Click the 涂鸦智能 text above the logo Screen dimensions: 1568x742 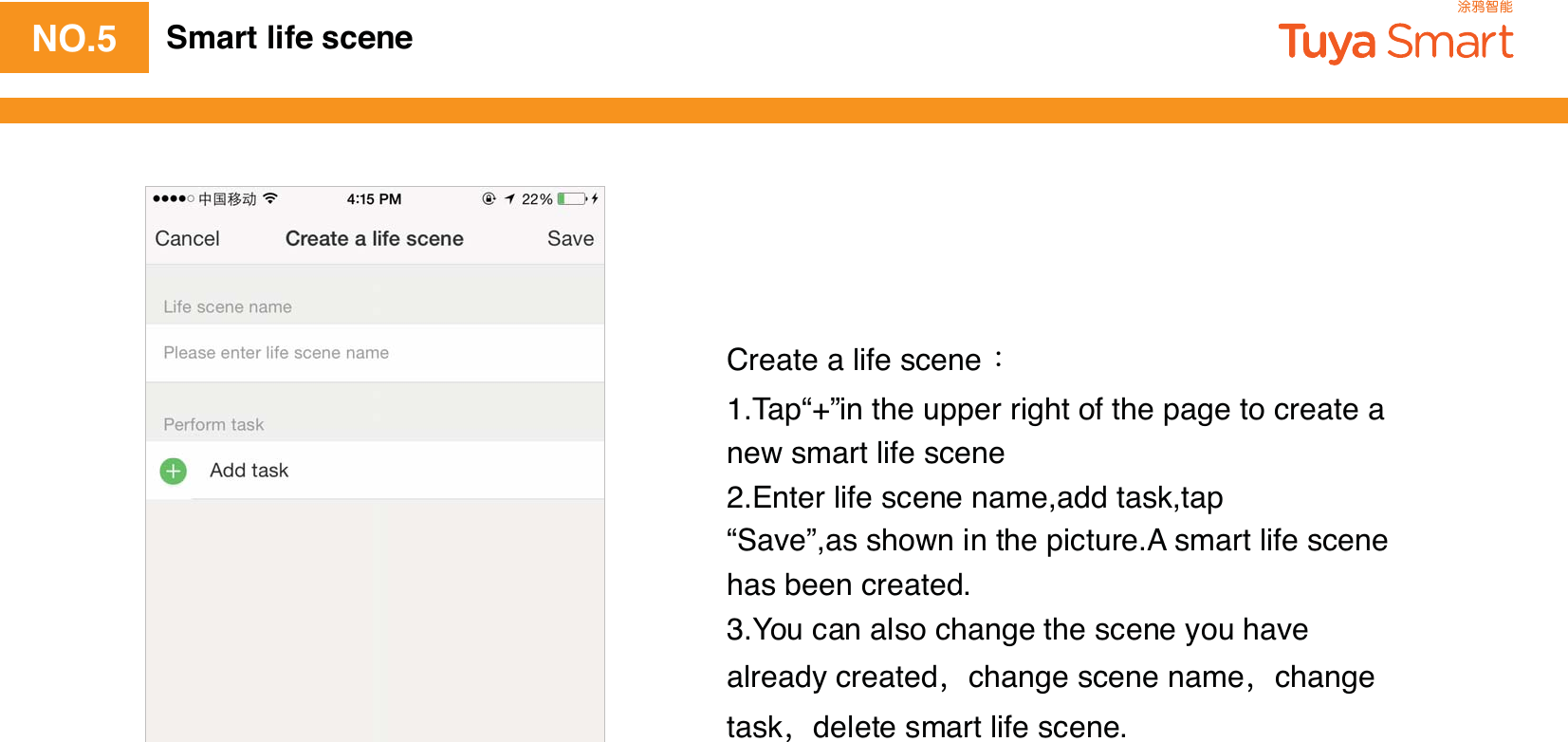click(x=1485, y=7)
